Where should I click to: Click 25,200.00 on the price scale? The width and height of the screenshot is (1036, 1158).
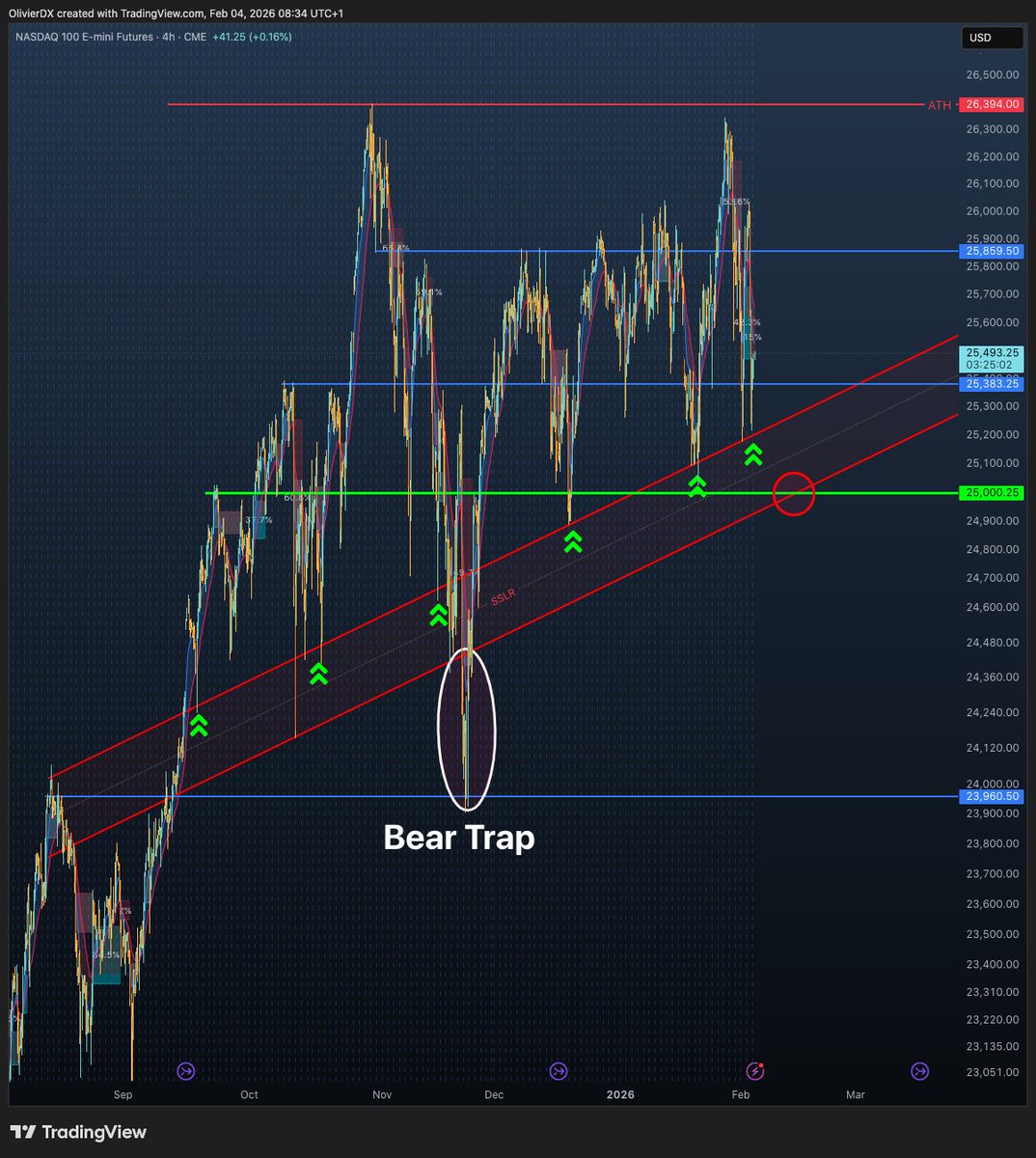[993, 435]
